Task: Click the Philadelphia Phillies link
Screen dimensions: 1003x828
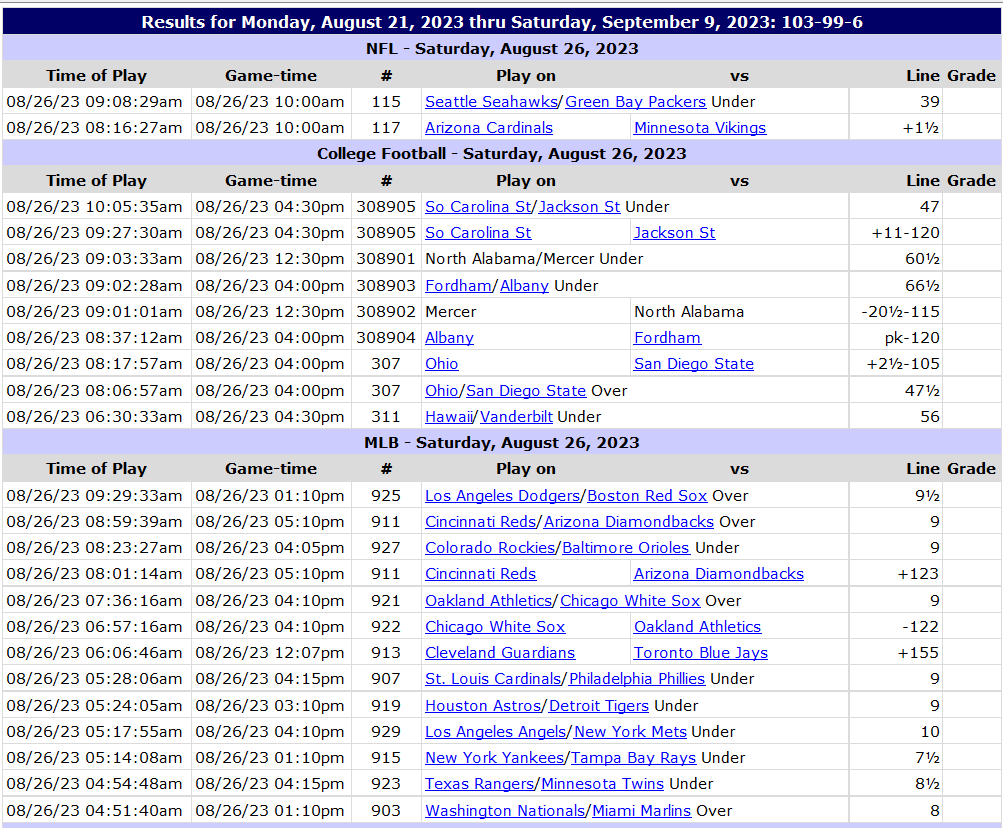Action: 637,679
